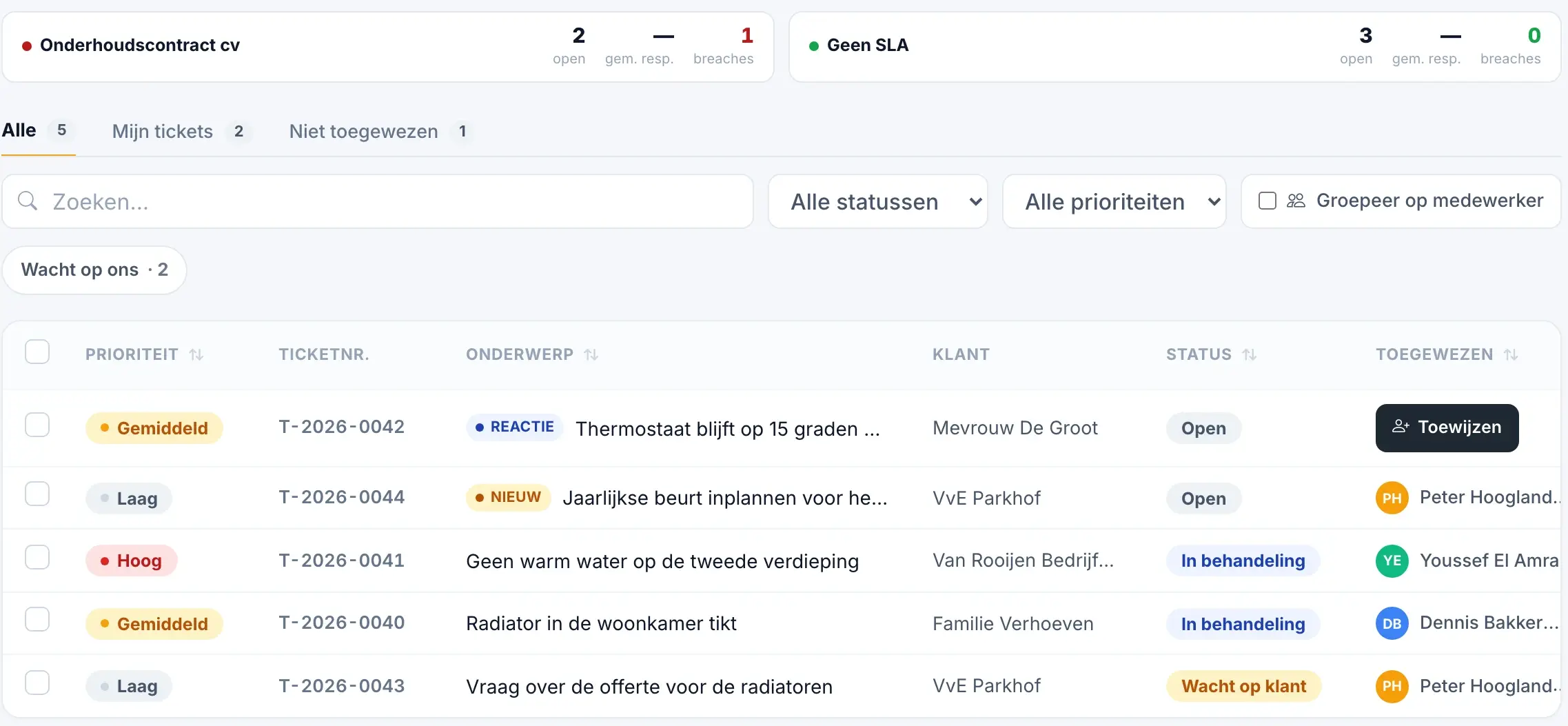Open ticket Vraag over de offerte voor de radiatoren
The height and width of the screenshot is (726, 1568).
(649, 687)
